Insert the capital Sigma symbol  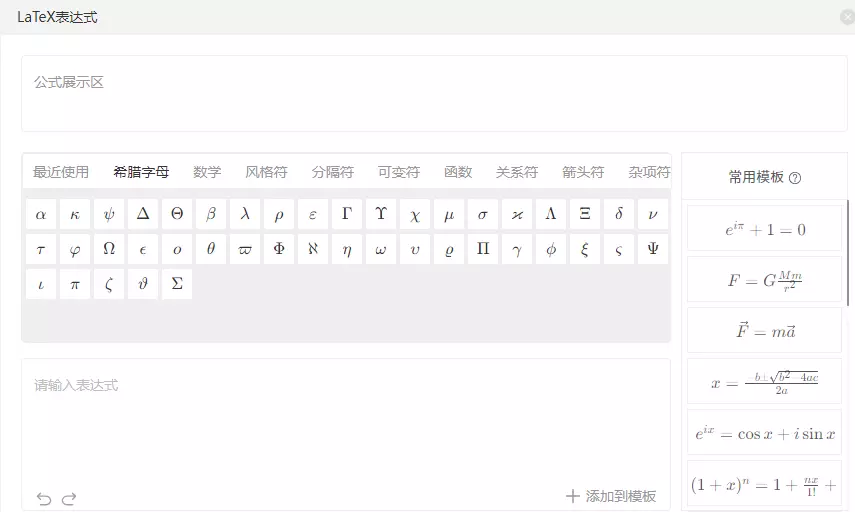(x=177, y=284)
